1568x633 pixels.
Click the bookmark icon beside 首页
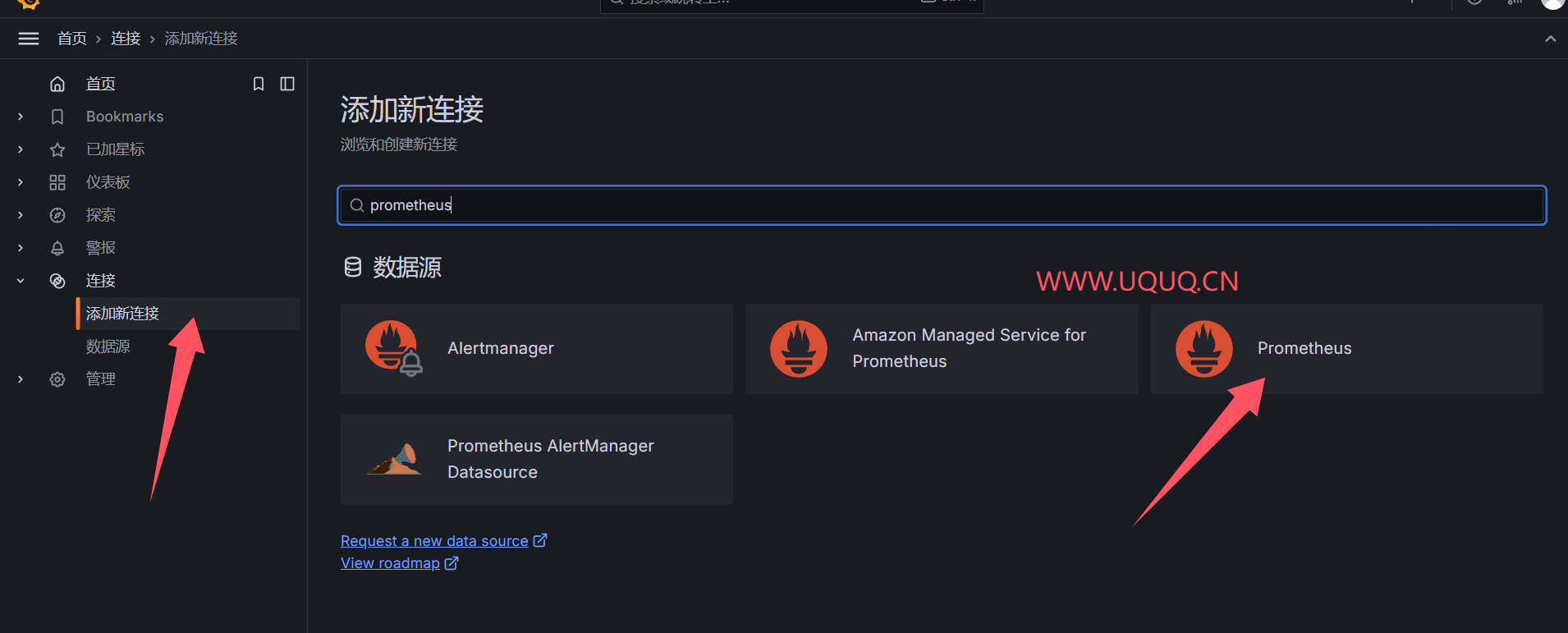[x=259, y=84]
